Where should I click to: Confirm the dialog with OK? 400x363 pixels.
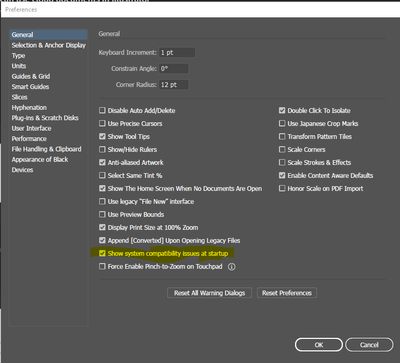pyautogui.click(x=319, y=345)
